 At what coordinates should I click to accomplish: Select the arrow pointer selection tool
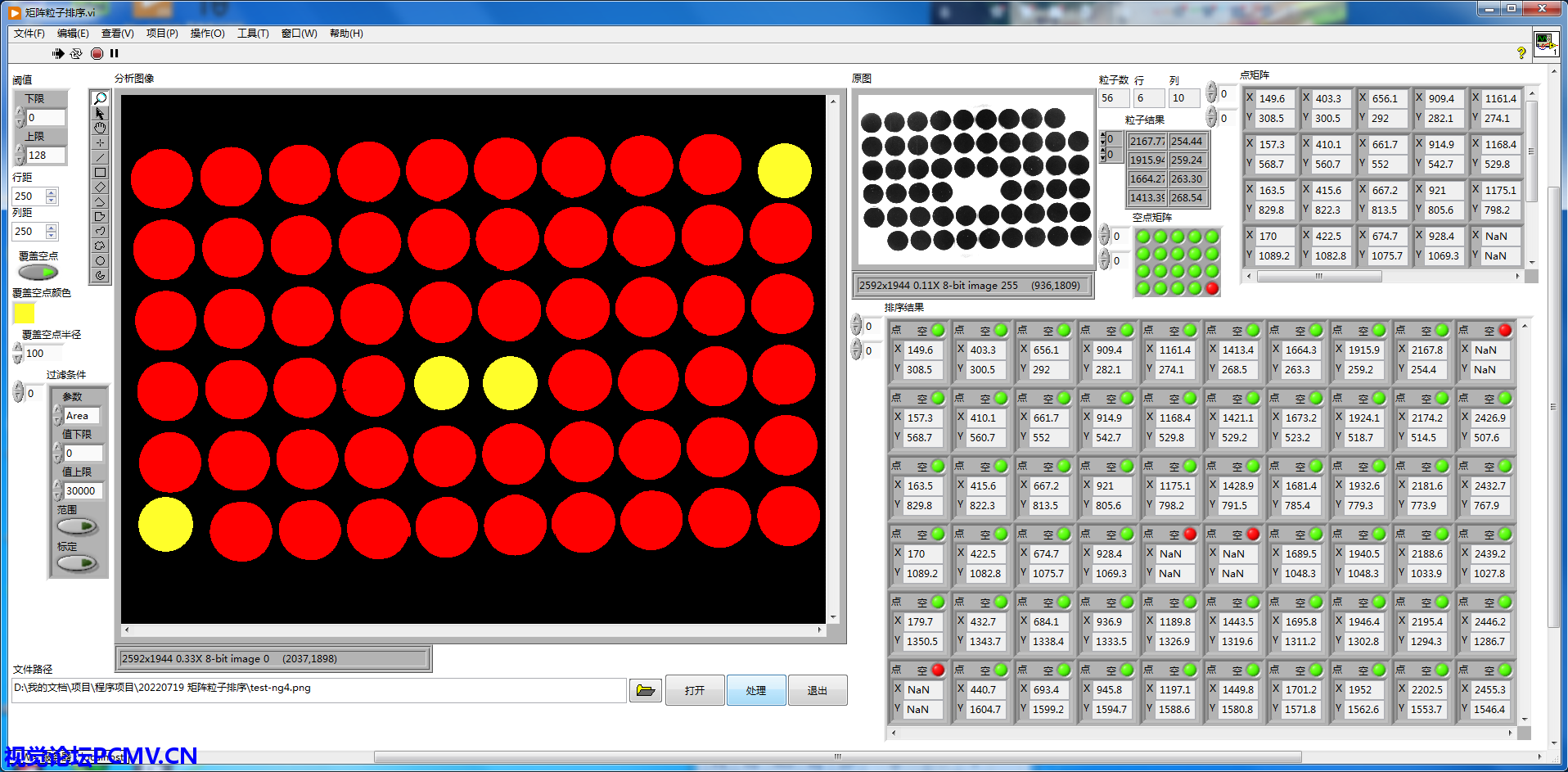(x=100, y=113)
